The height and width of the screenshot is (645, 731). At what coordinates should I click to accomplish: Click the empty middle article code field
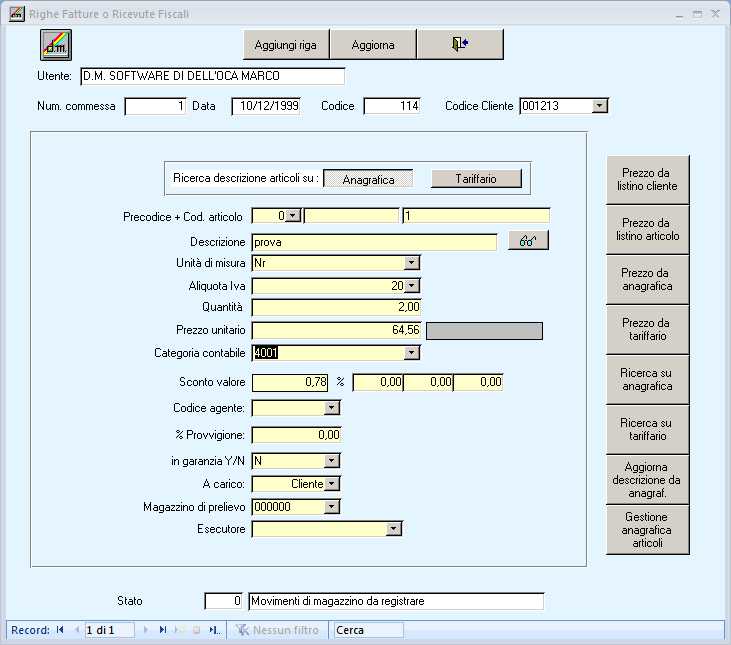pos(352,216)
